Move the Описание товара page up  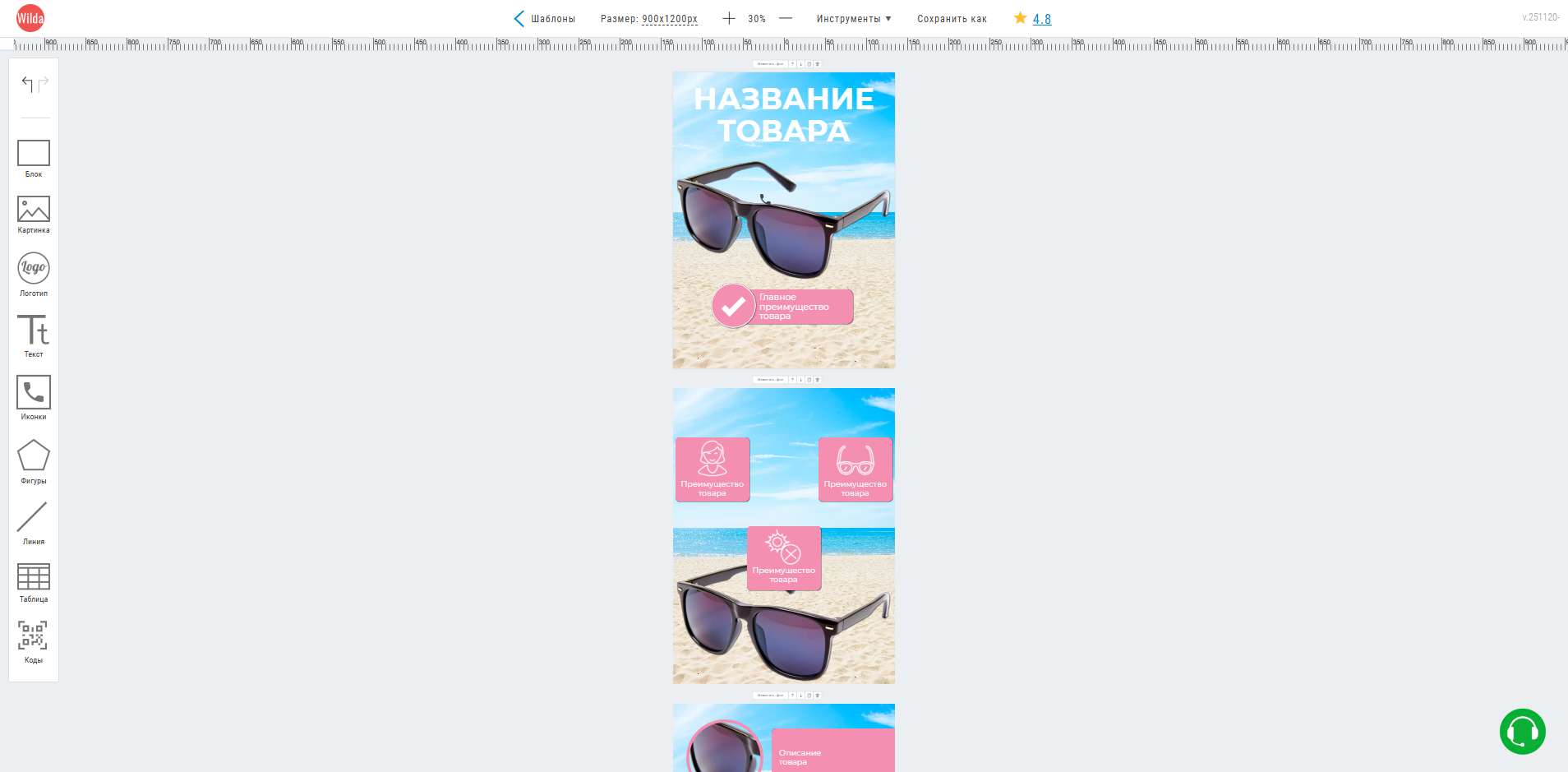(x=793, y=696)
